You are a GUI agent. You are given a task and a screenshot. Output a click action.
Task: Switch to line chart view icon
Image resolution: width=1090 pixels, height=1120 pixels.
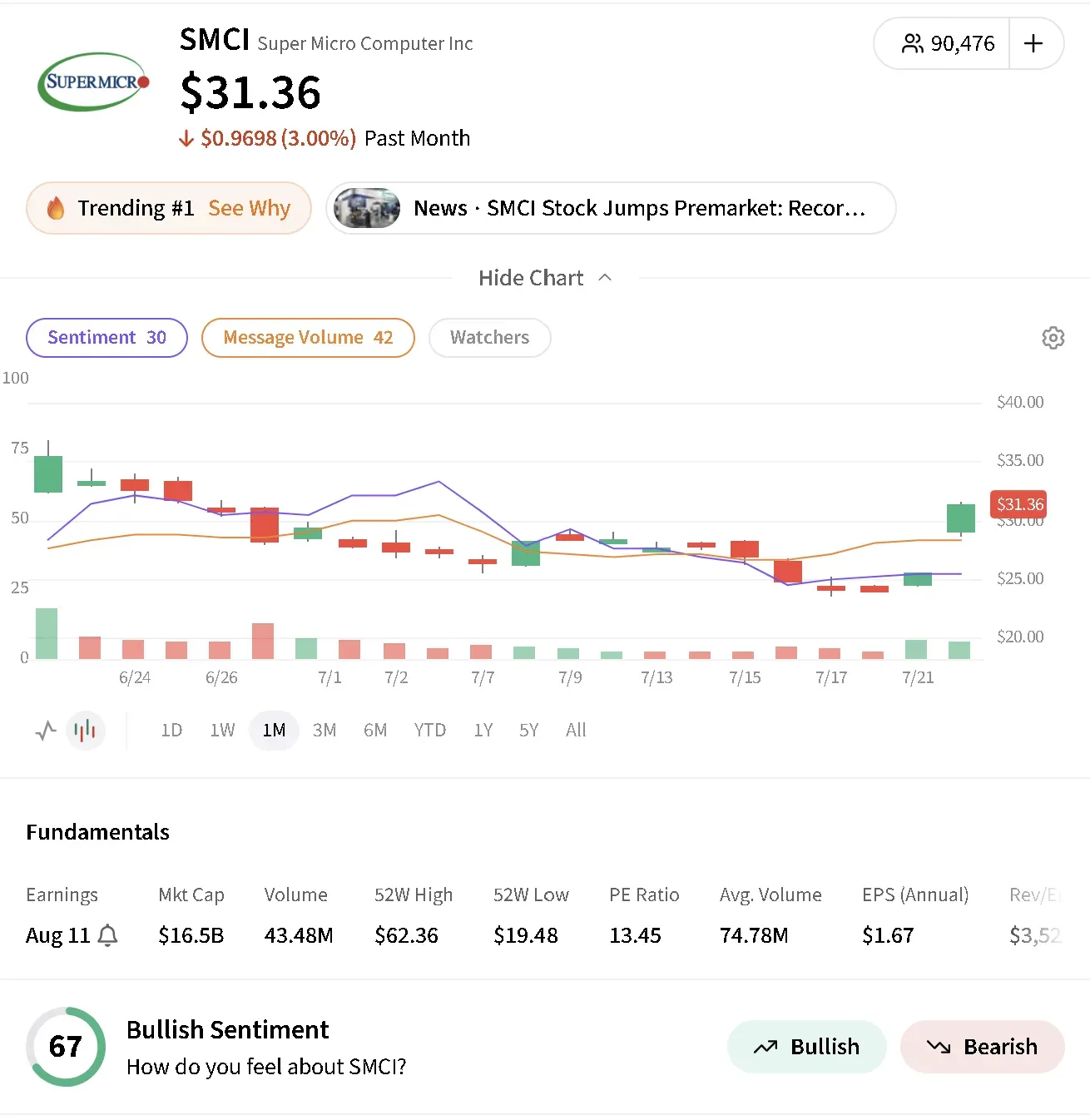46,731
